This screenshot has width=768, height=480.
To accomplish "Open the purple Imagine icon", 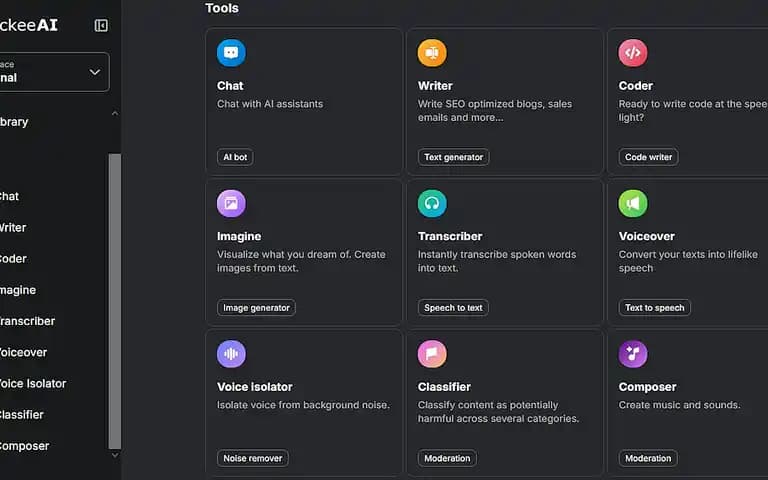I will (231, 203).
